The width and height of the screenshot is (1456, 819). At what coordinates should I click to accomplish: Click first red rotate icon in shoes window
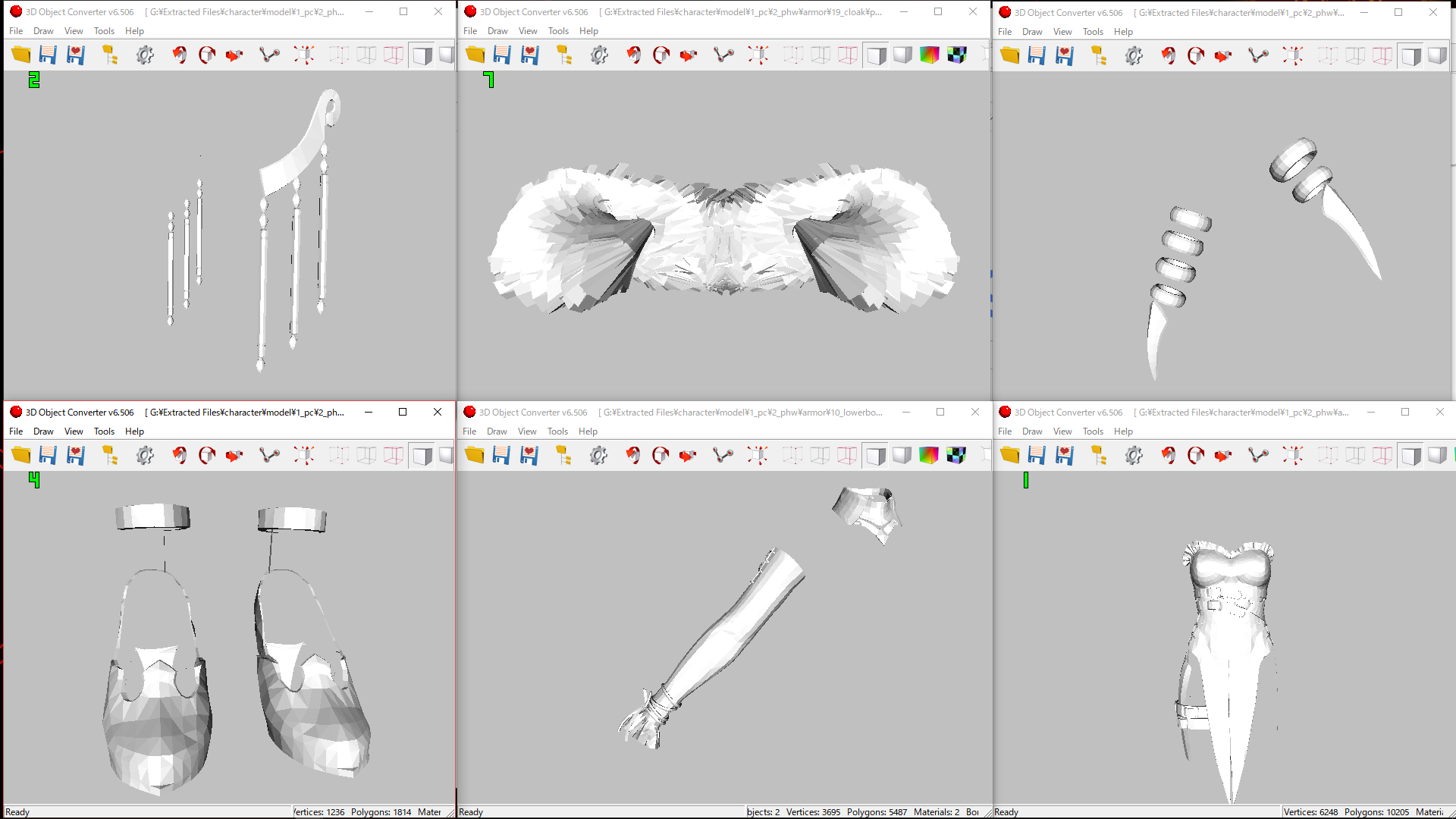[x=180, y=455]
